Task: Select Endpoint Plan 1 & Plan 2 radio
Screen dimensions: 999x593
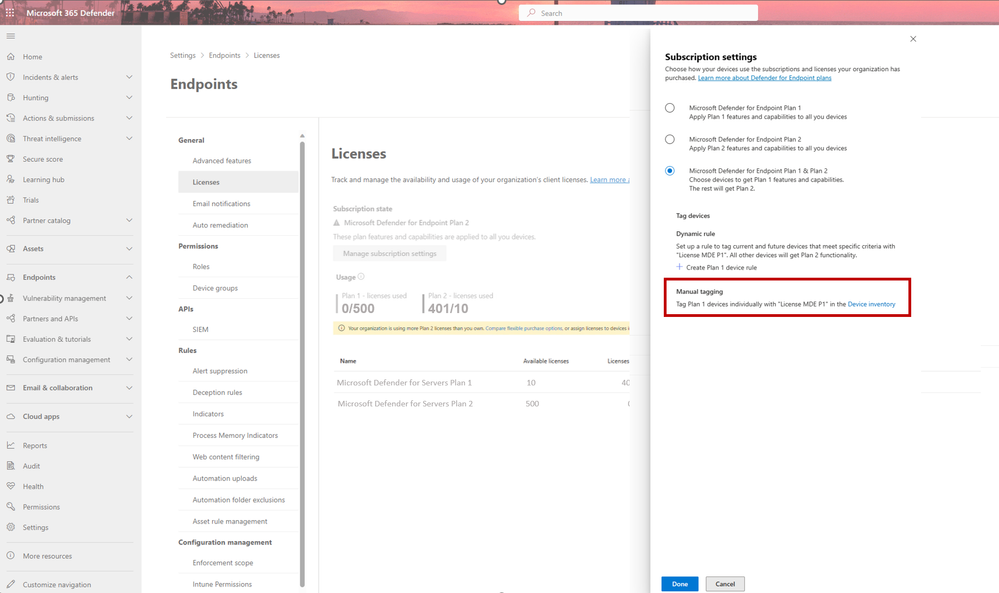Action: click(670, 171)
